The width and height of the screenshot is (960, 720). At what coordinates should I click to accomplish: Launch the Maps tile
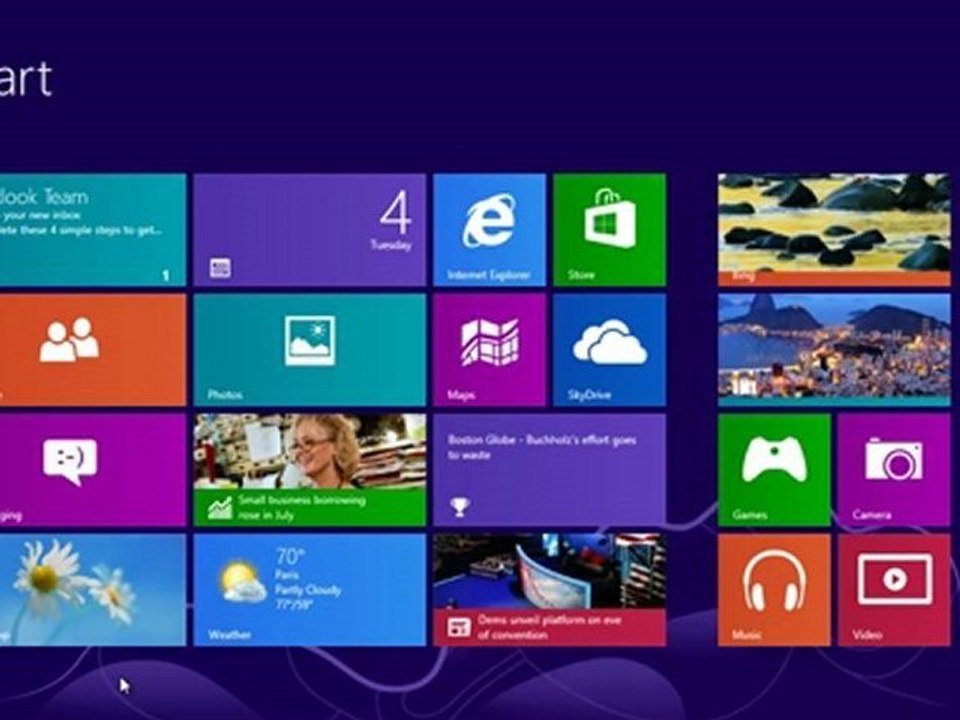(x=489, y=350)
